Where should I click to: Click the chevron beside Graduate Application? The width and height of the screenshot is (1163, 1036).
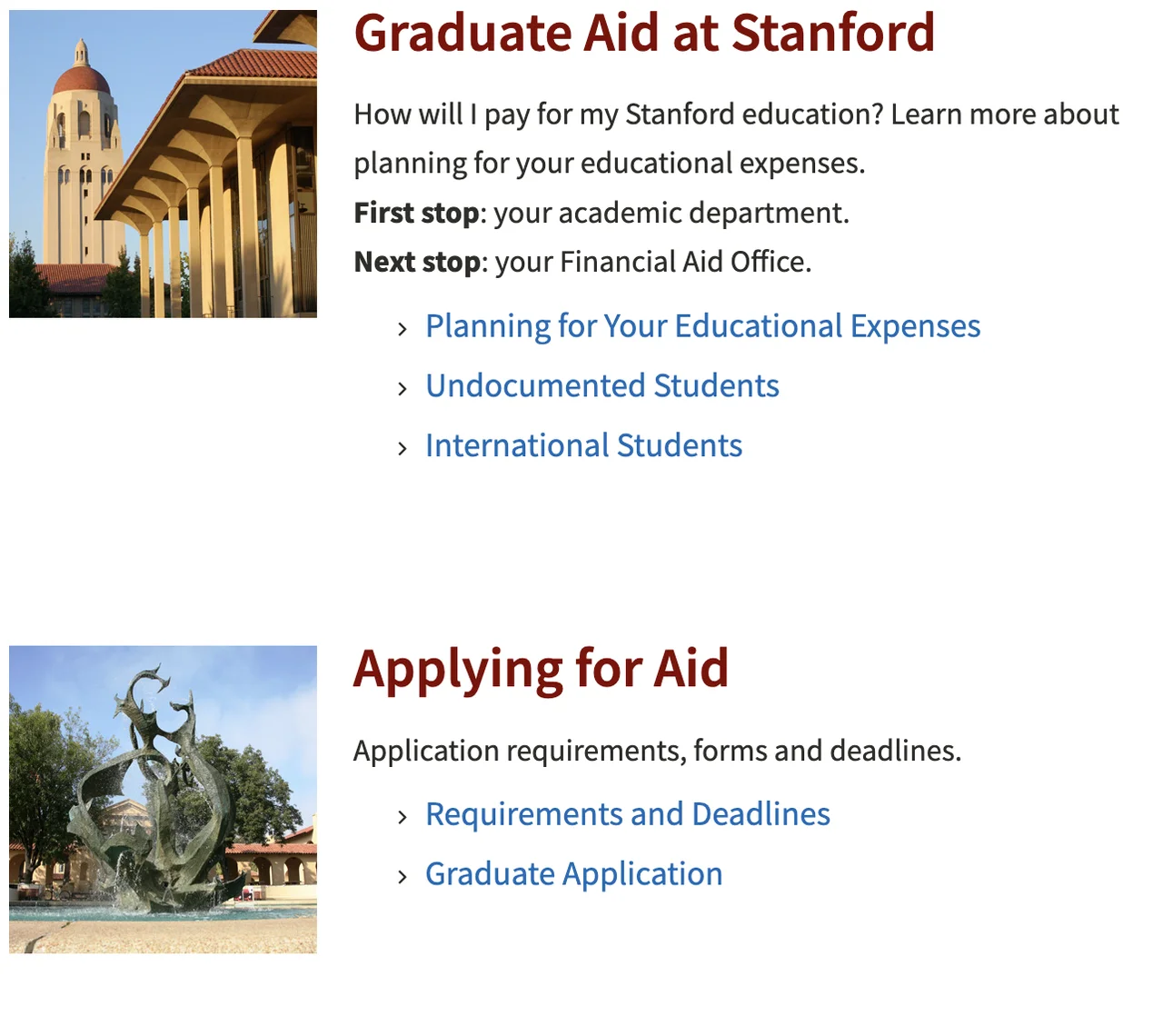pos(403,877)
